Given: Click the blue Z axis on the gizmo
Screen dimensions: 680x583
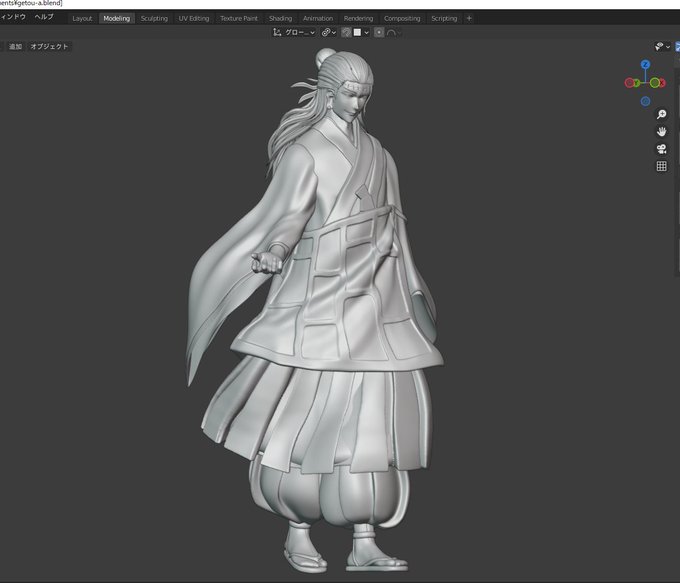Looking at the screenshot, I should pyautogui.click(x=645, y=65).
